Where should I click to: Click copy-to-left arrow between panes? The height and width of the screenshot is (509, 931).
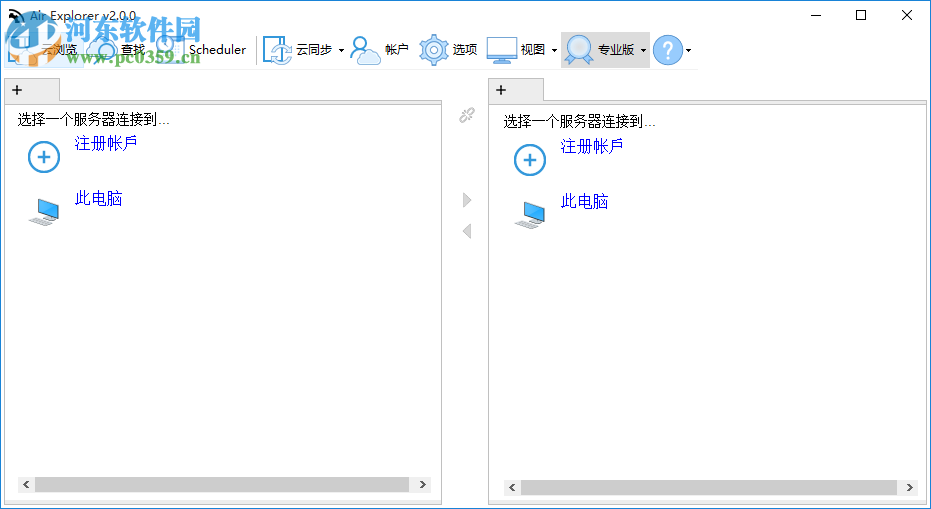467,230
